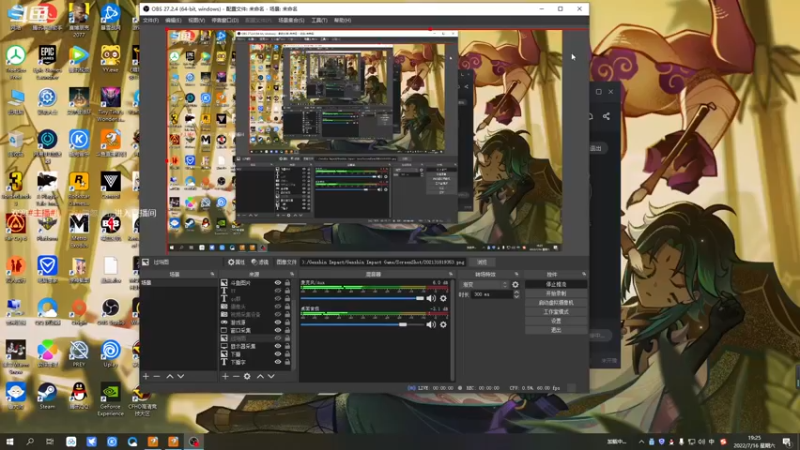
Task: Click the 工作室模式 button
Action: click(556, 312)
